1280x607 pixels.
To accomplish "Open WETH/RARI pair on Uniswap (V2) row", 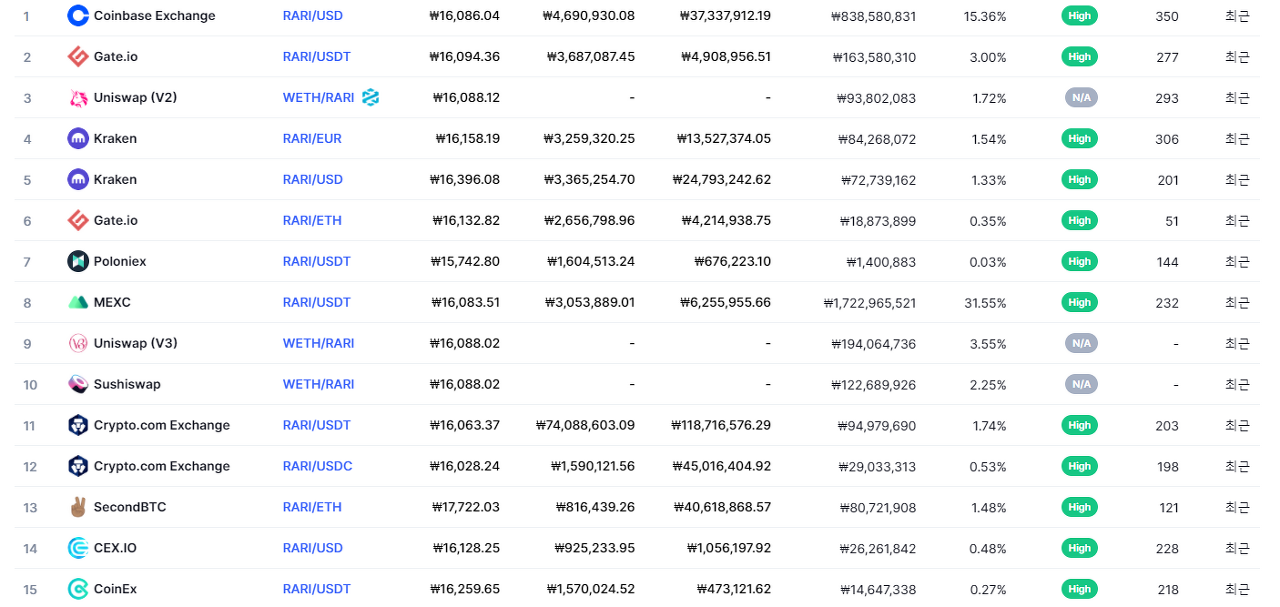I will click(x=318, y=98).
